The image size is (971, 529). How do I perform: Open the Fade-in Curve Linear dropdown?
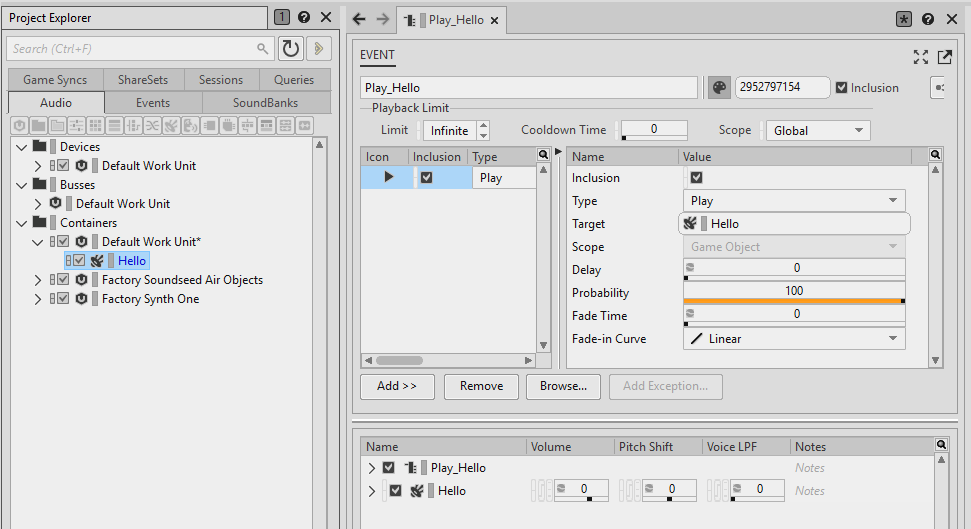794,339
